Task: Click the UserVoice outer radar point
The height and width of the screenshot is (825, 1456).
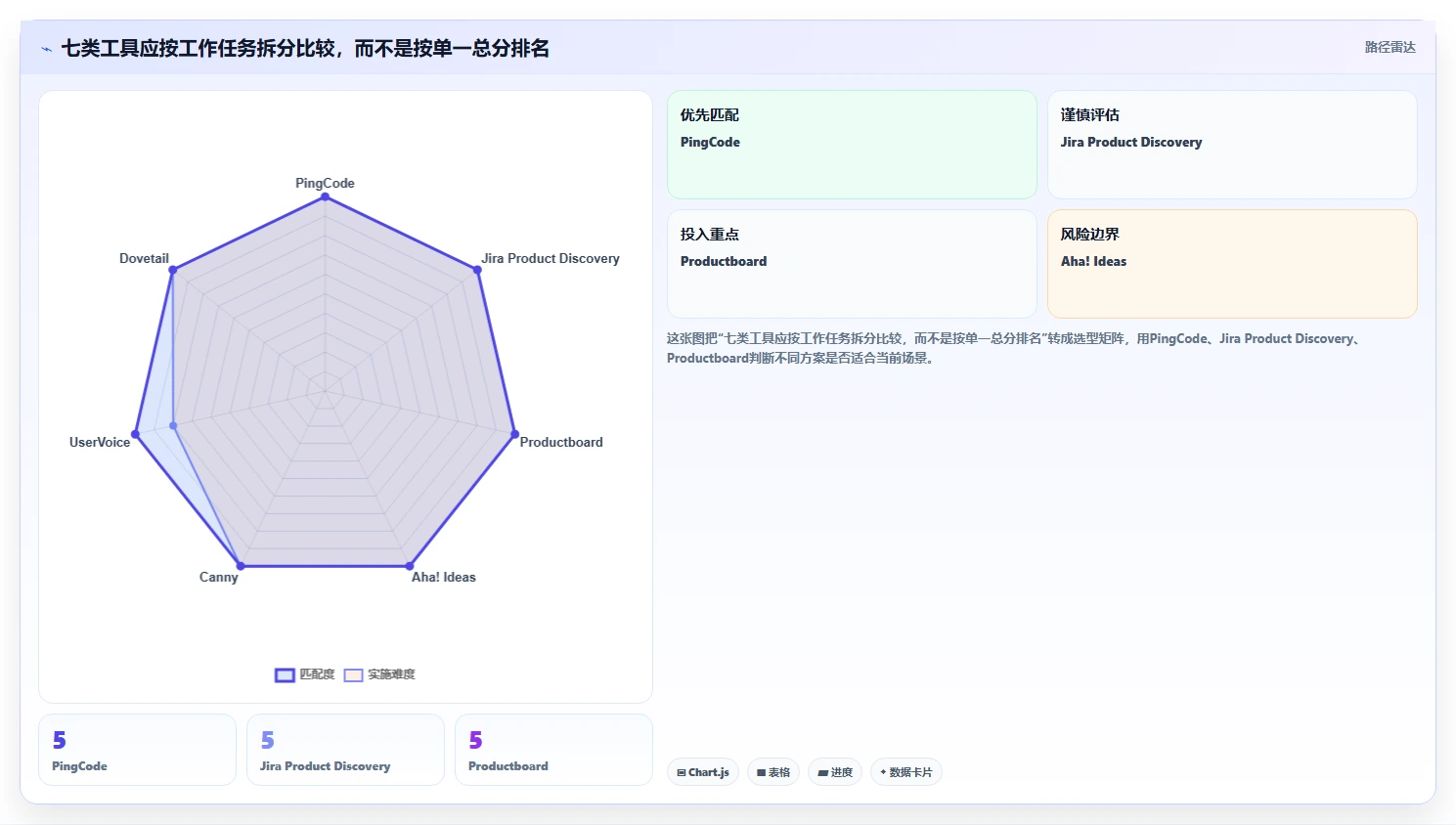Action: coord(135,434)
